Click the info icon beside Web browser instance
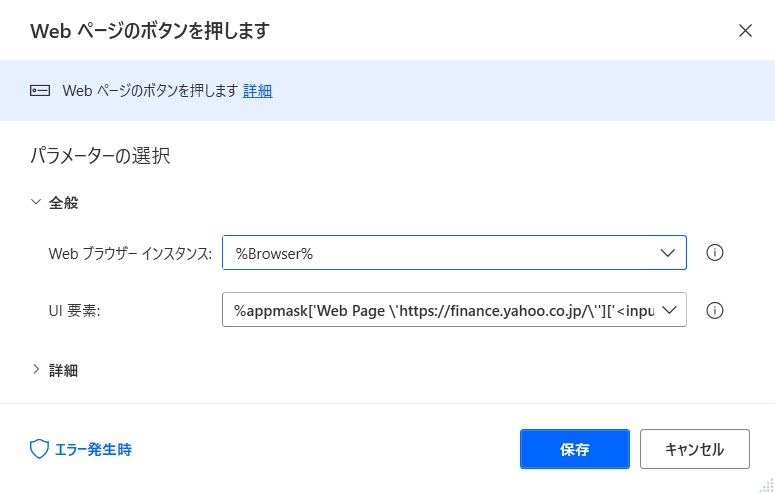Image resolution: width=775 pixels, height=494 pixels. point(714,253)
